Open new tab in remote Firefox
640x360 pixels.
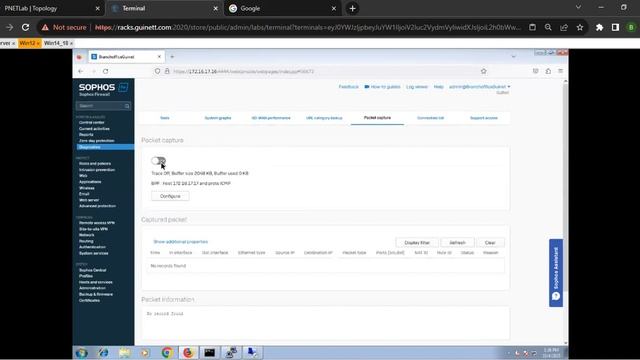(x=172, y=57)
